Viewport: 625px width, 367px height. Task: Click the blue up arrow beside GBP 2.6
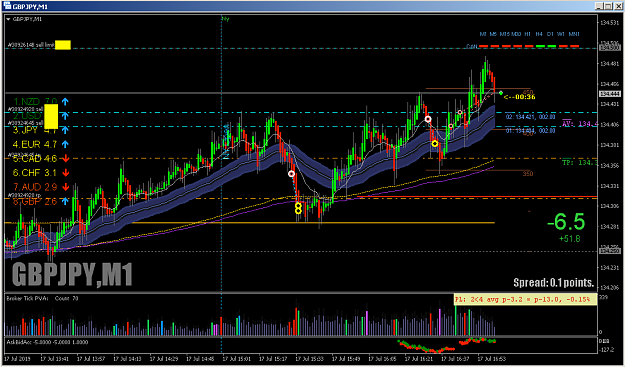[65, 201]
